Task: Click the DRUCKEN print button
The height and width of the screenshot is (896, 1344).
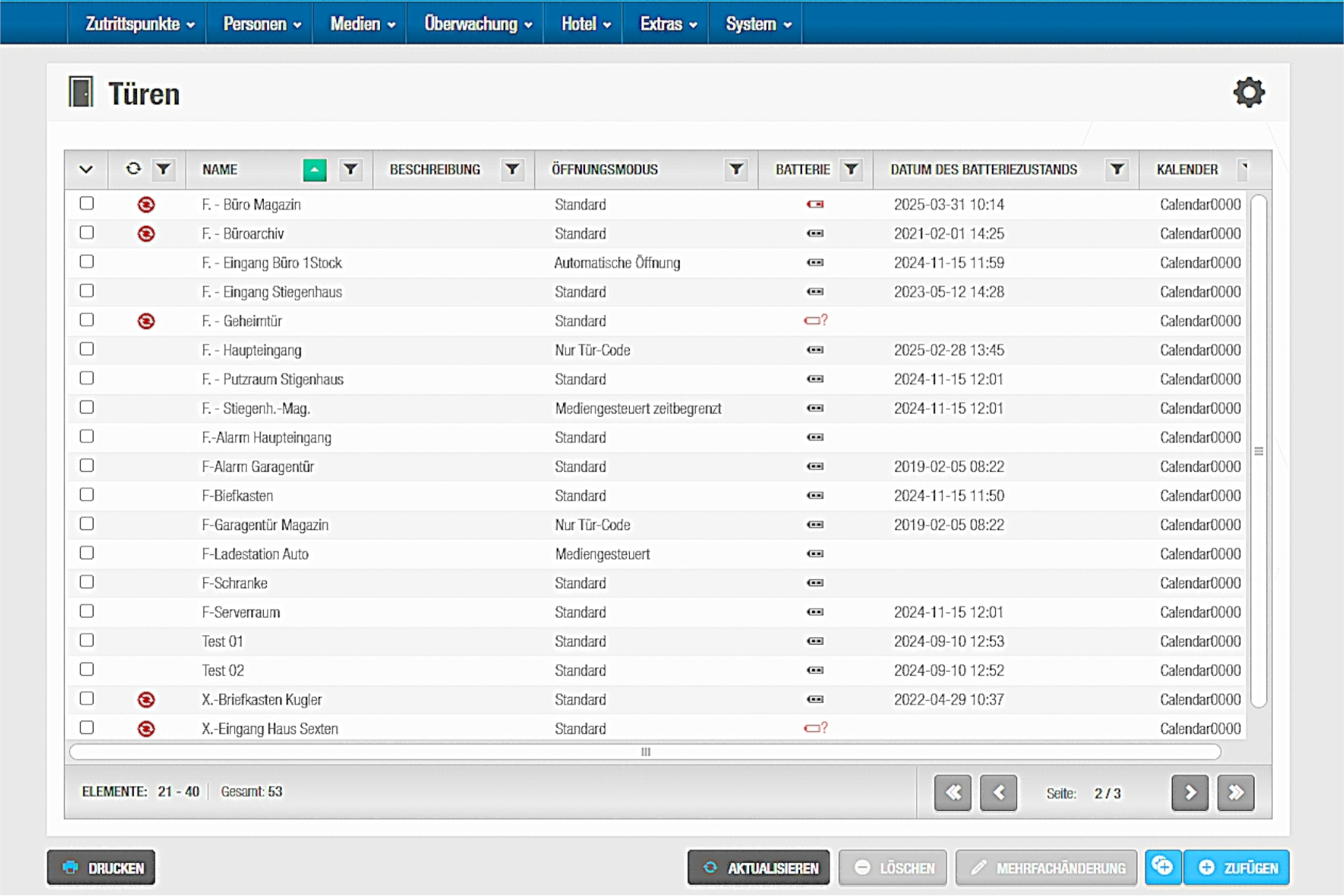Action: (x=101, y=868)
